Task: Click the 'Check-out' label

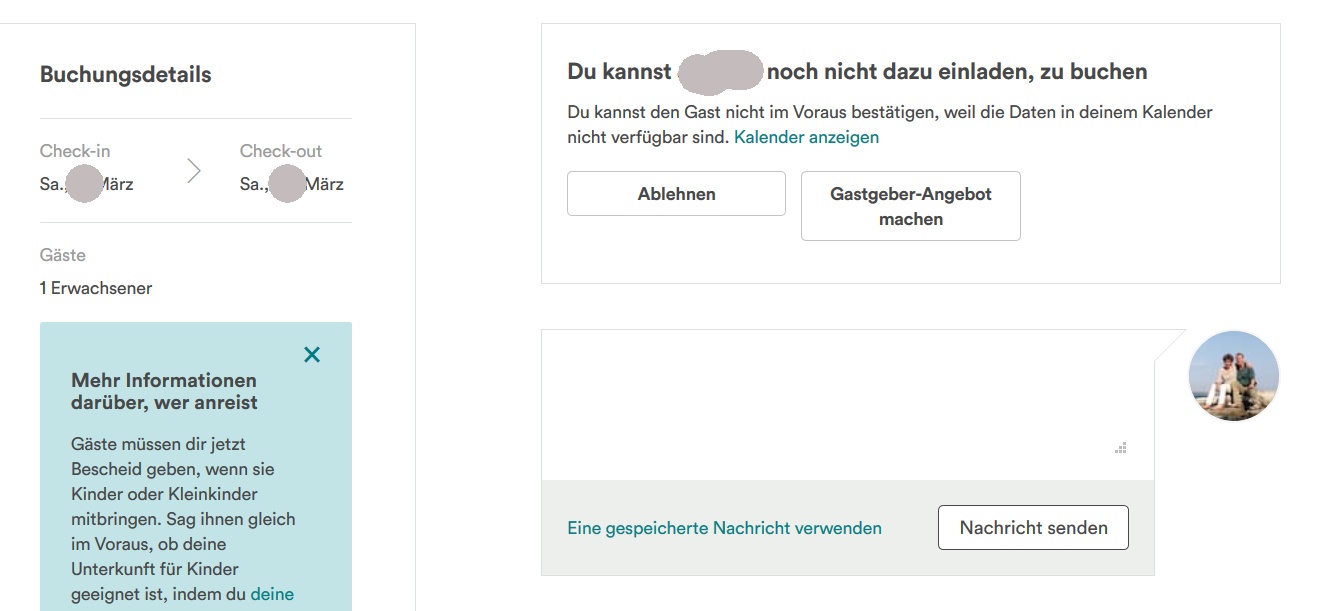Action: [281, 151]
